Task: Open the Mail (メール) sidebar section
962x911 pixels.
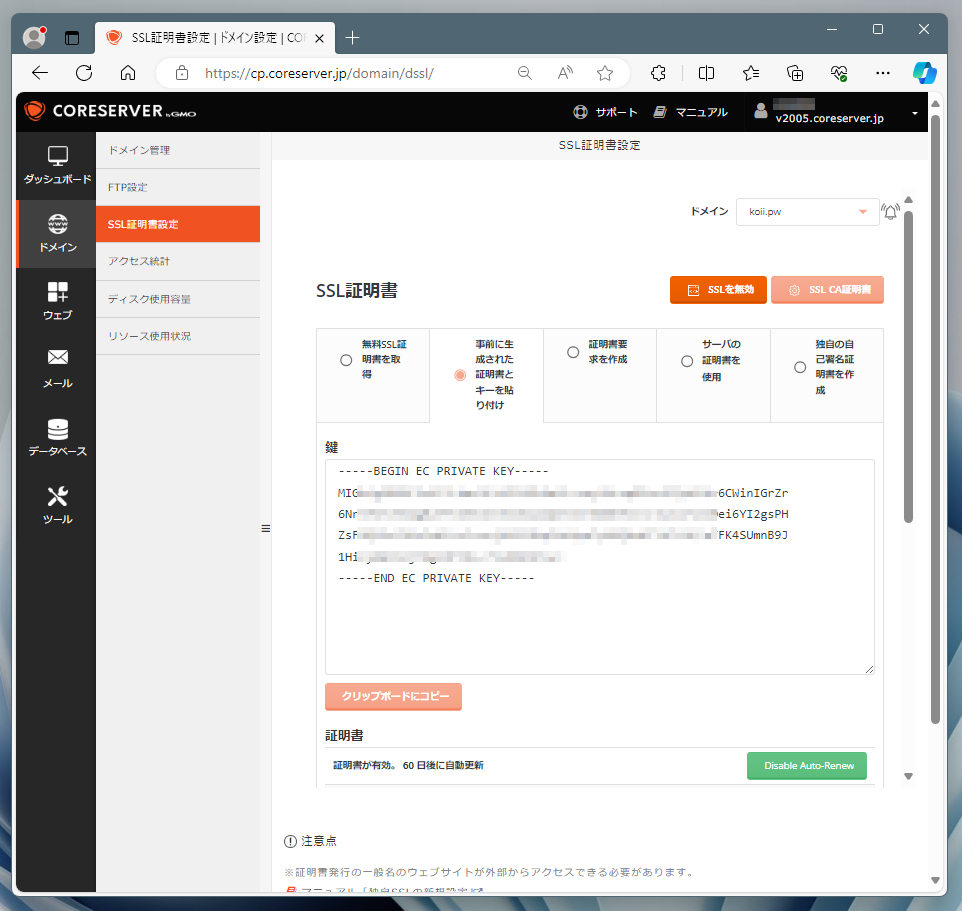Action: pyautogui.click(x=57, y=369)
